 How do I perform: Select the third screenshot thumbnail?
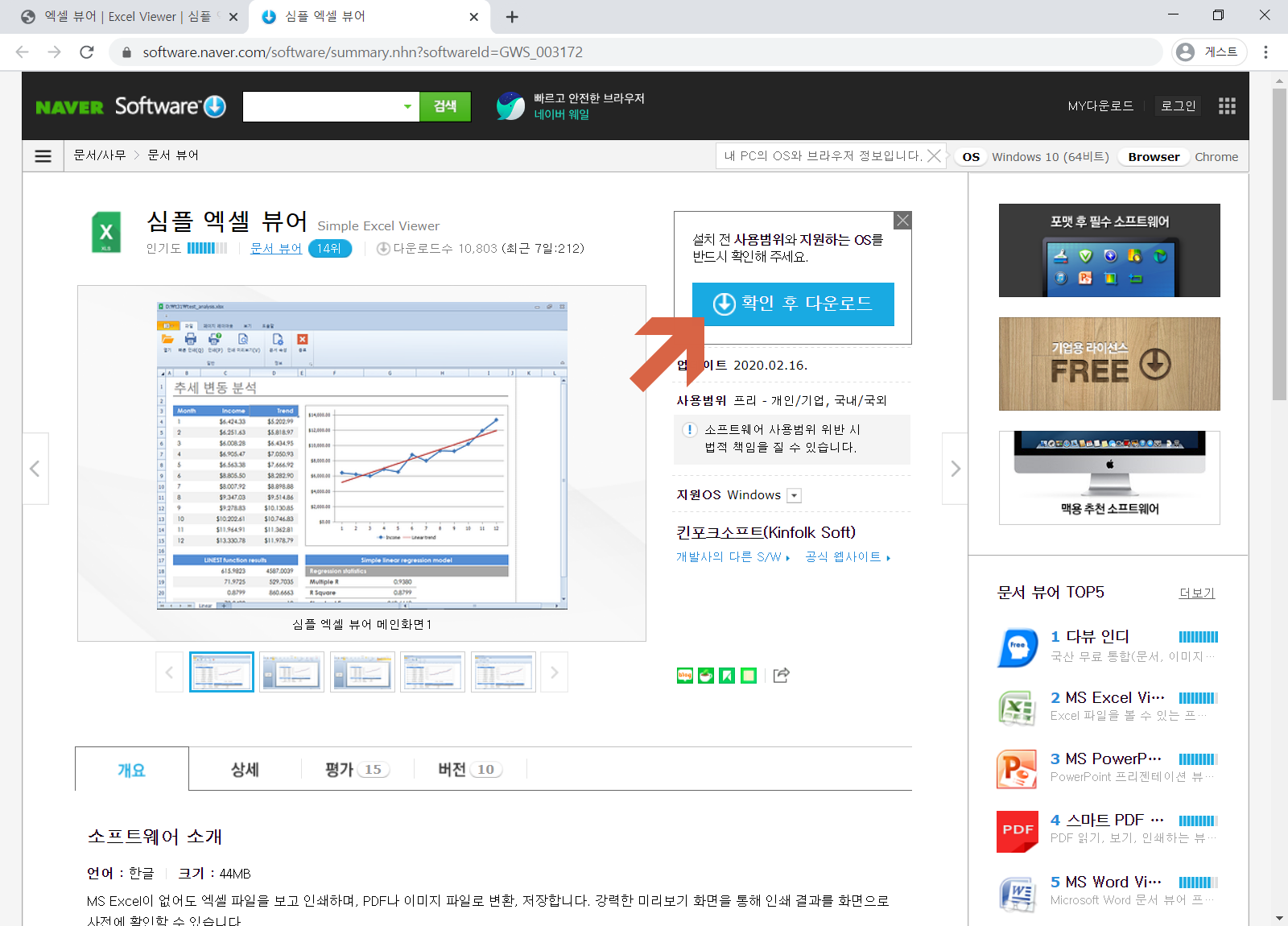pyautogui.click(x=362, y=672)
